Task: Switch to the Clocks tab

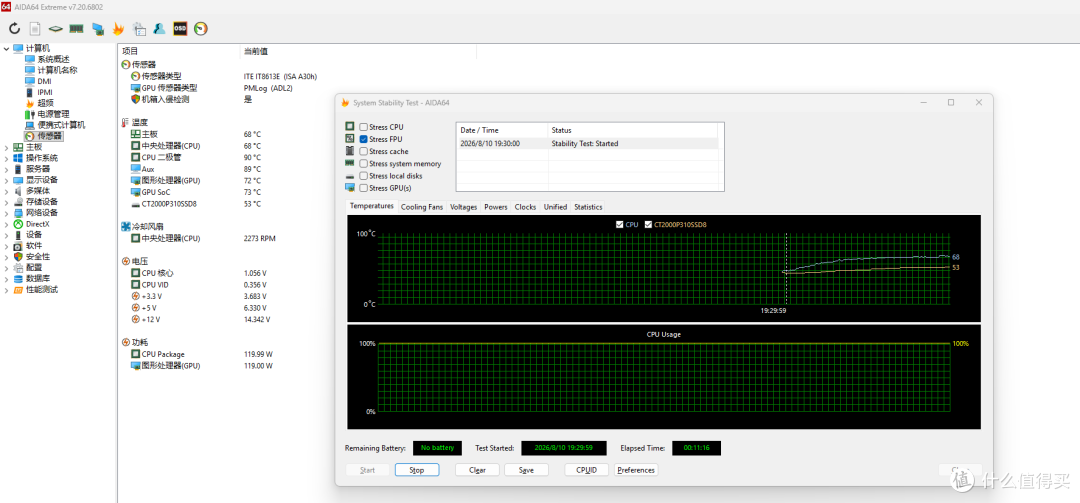Action: point(526,207)
